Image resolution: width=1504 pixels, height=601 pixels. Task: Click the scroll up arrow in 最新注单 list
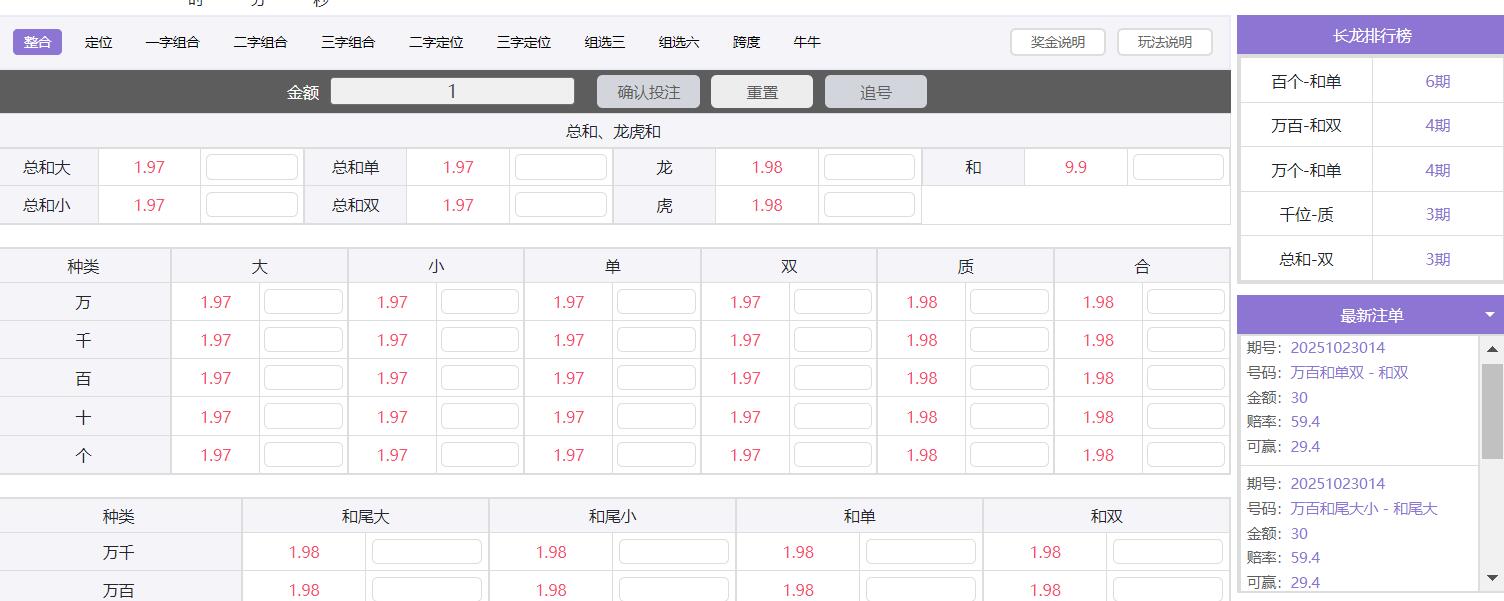(1492, 349)
